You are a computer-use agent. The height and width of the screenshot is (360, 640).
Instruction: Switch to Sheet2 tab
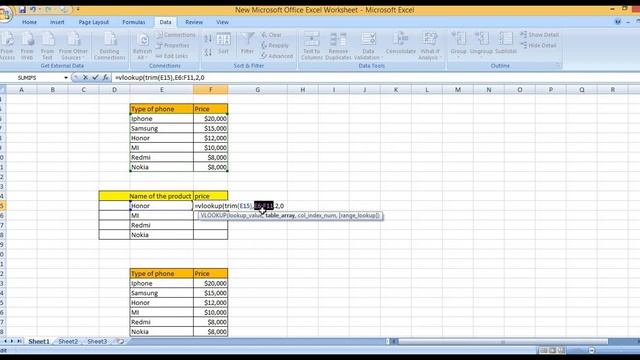click(x=68, y=341)
